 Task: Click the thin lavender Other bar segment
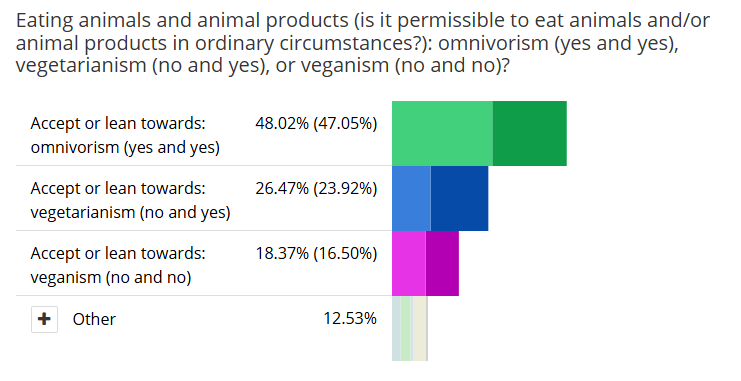(412, 329)
